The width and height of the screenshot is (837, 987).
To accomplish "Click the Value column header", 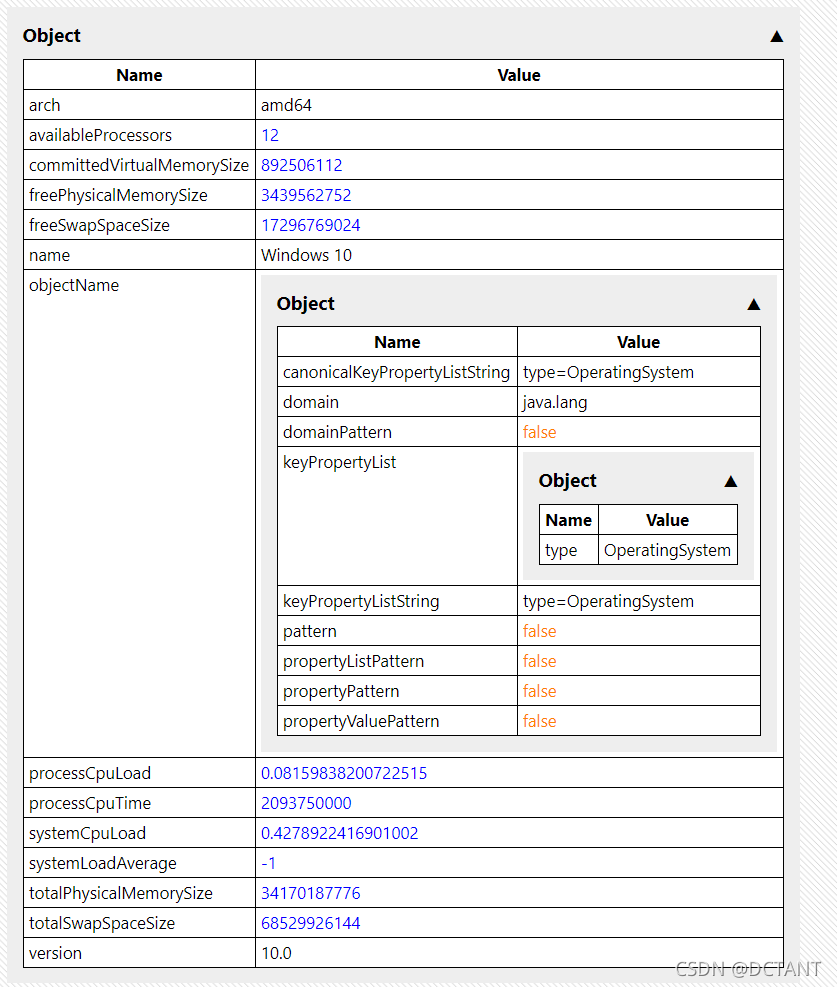I will coord(518,74).
